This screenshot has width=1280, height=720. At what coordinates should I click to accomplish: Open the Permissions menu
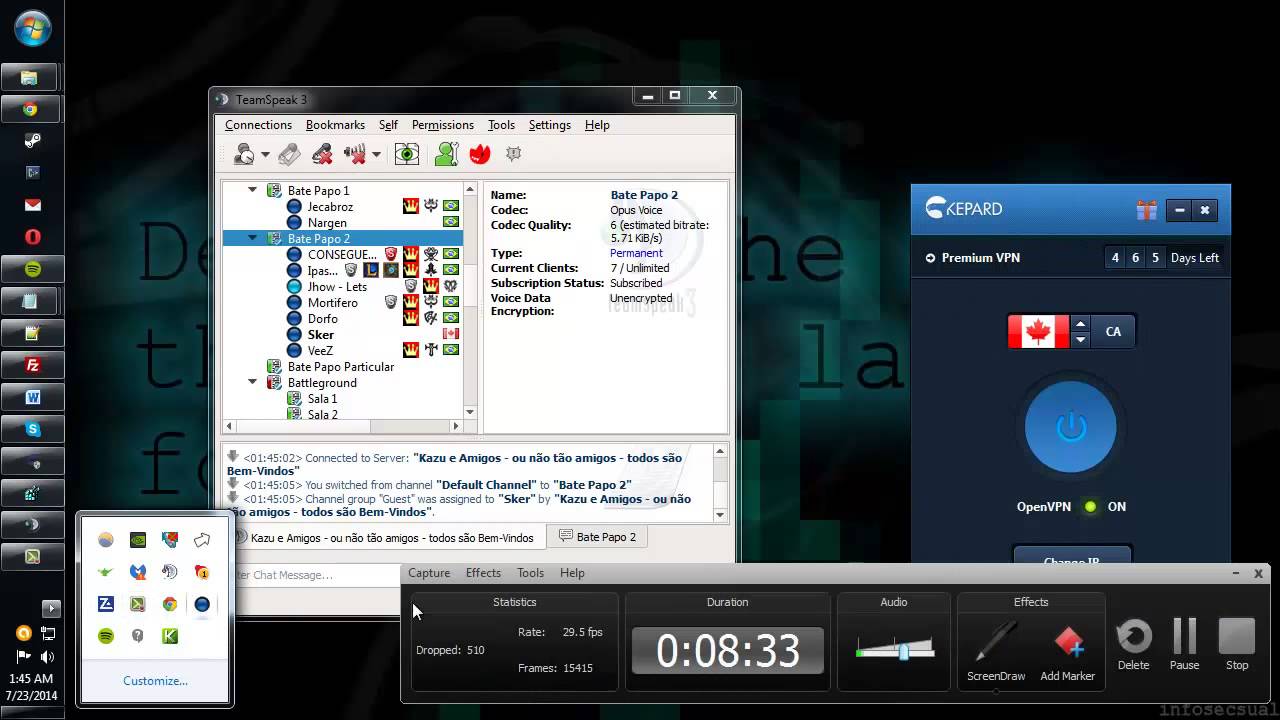click(442, 125)
